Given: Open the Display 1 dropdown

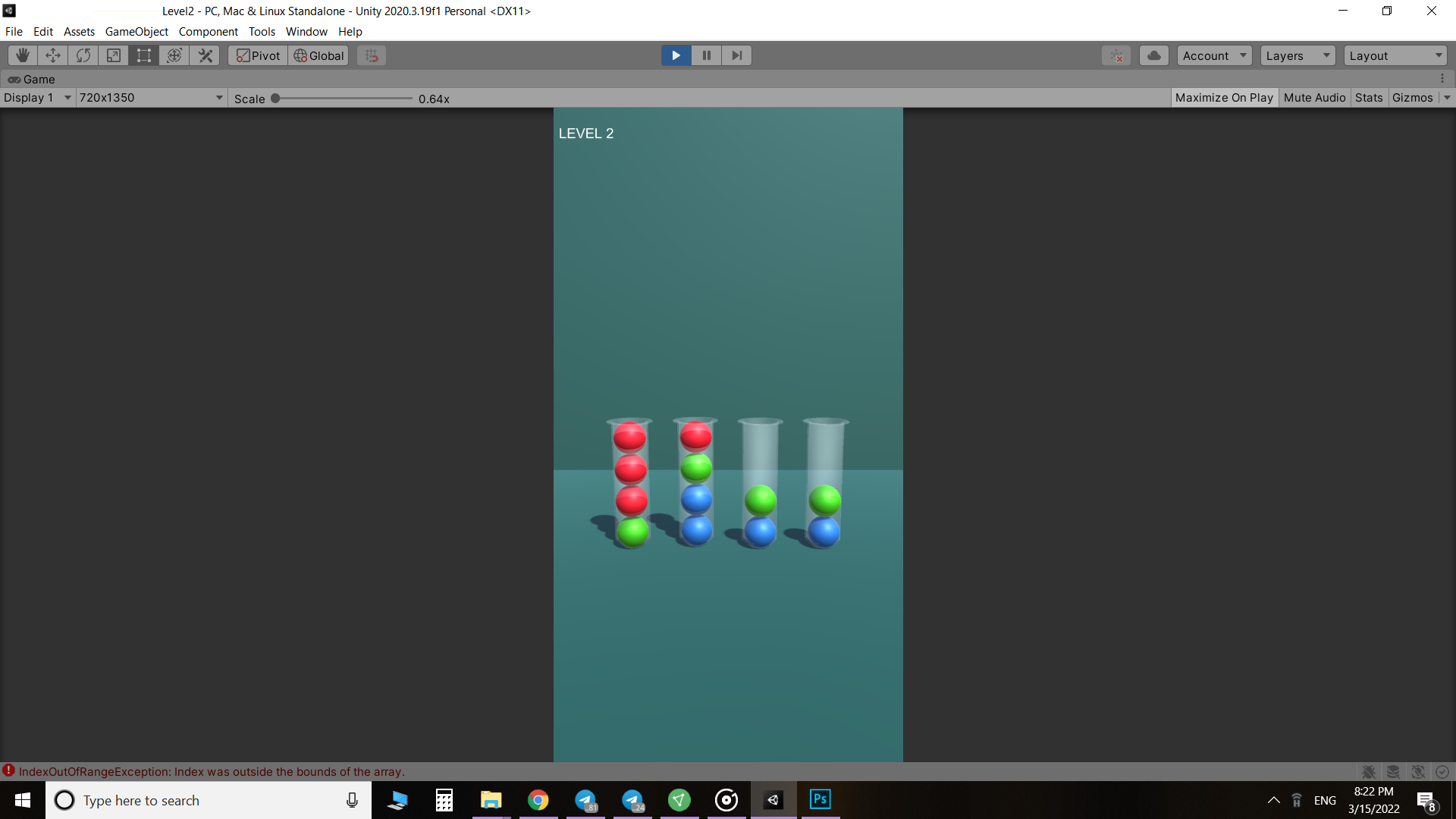Looking at the screenshot, I should coord(37,98).
